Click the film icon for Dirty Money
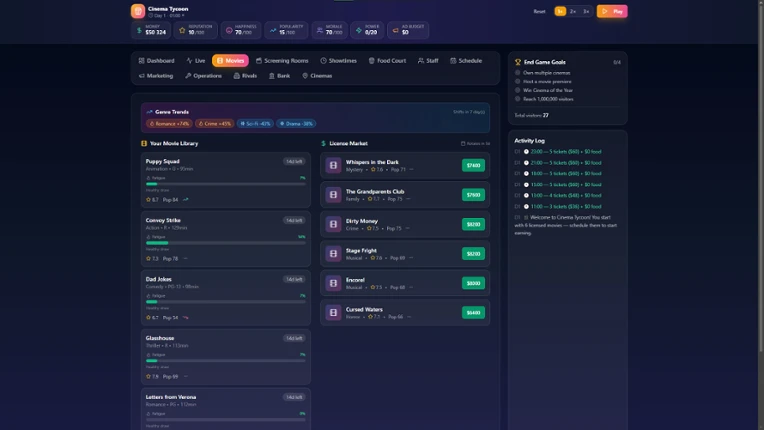Viewport: 764px width, 430px height. pos(333,224)
